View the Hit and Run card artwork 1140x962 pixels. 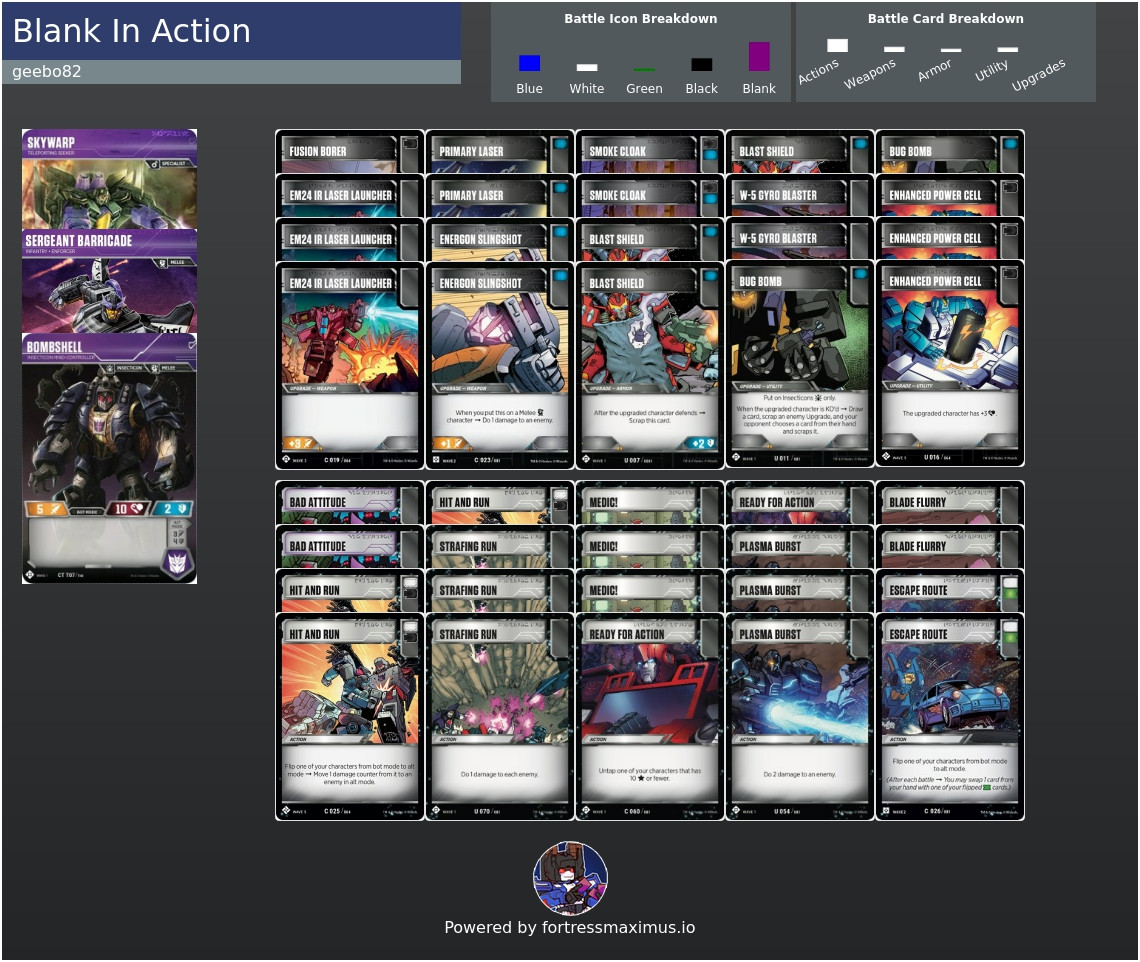click(350, 690)
